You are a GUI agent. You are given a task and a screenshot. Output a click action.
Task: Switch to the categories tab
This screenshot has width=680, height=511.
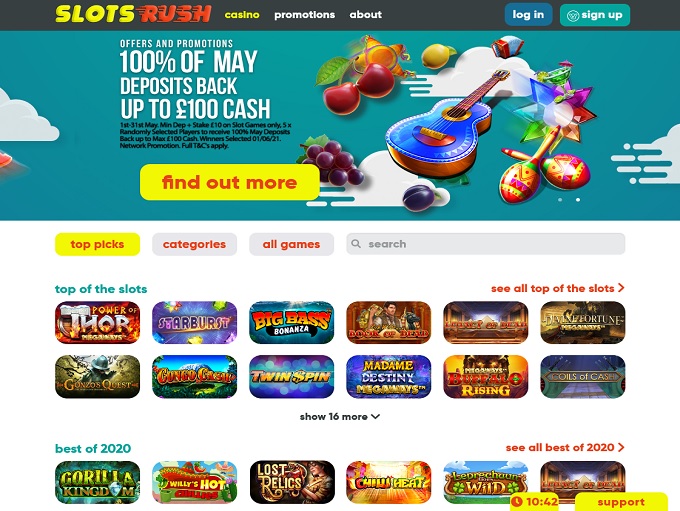pyautogui.click(x=195, y=244)
